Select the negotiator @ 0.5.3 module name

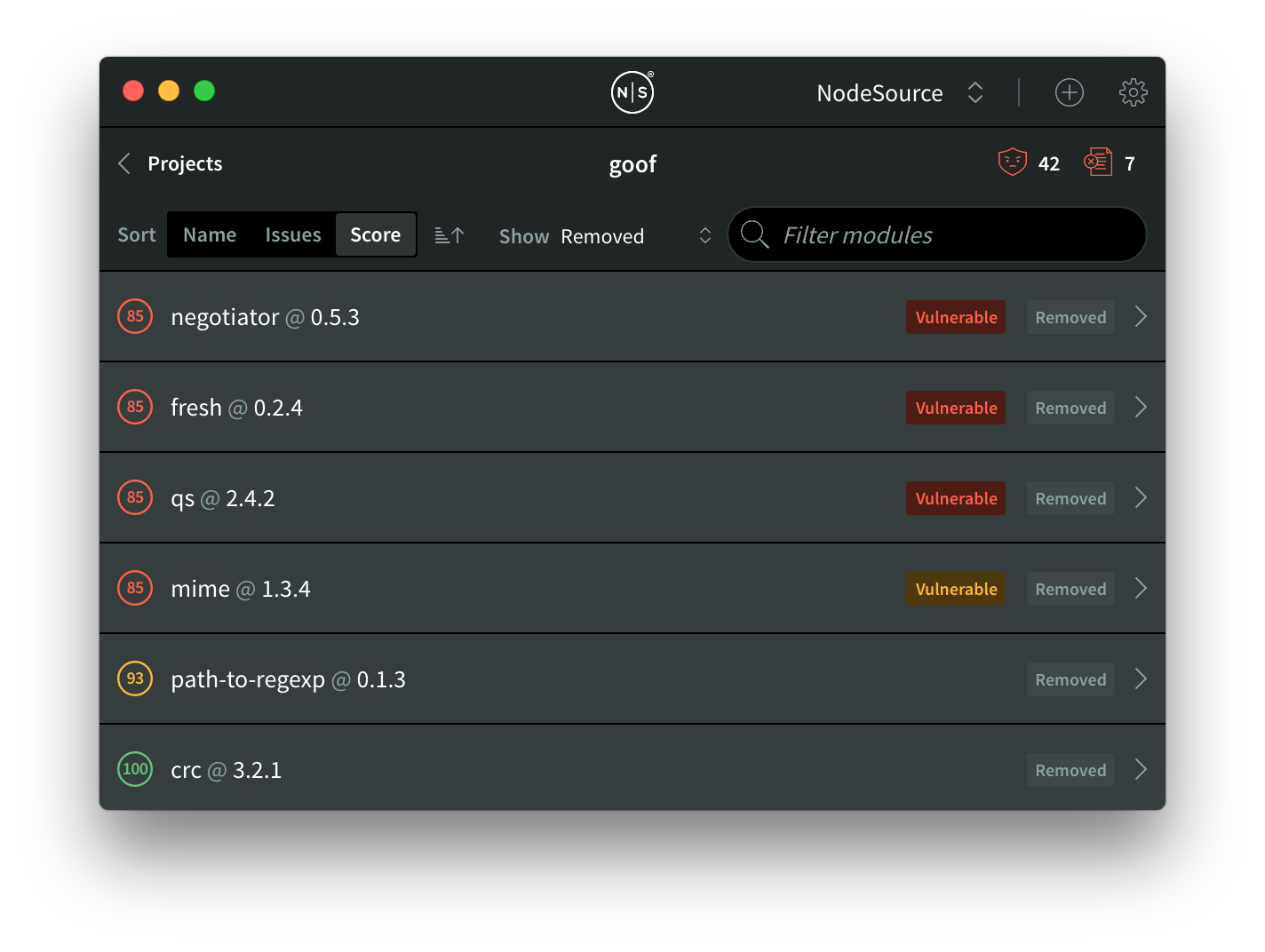pyautogui.click(x=265, y=317)
